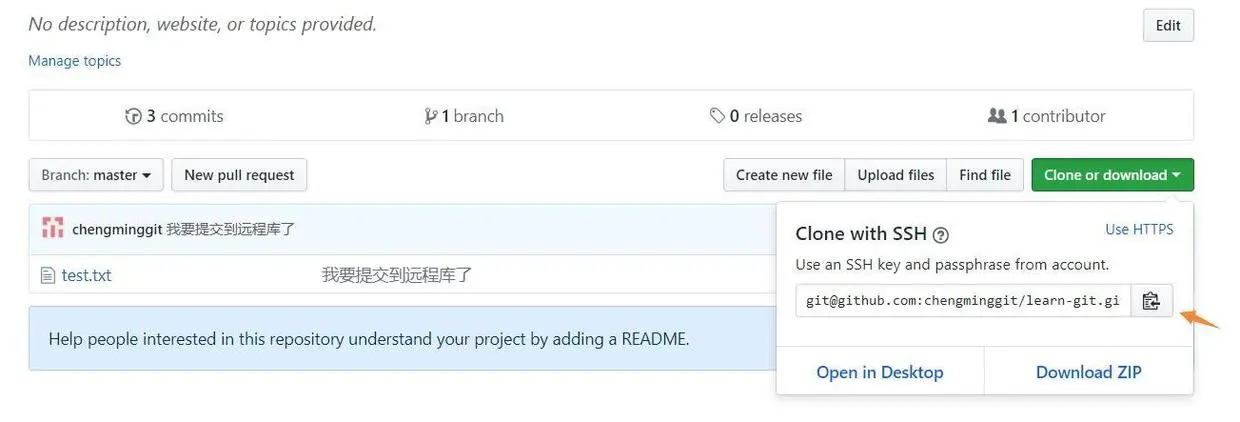View the 1 branch list
Screen dimensions: 1240x422
pyautogui.click(x=464, y=116)
